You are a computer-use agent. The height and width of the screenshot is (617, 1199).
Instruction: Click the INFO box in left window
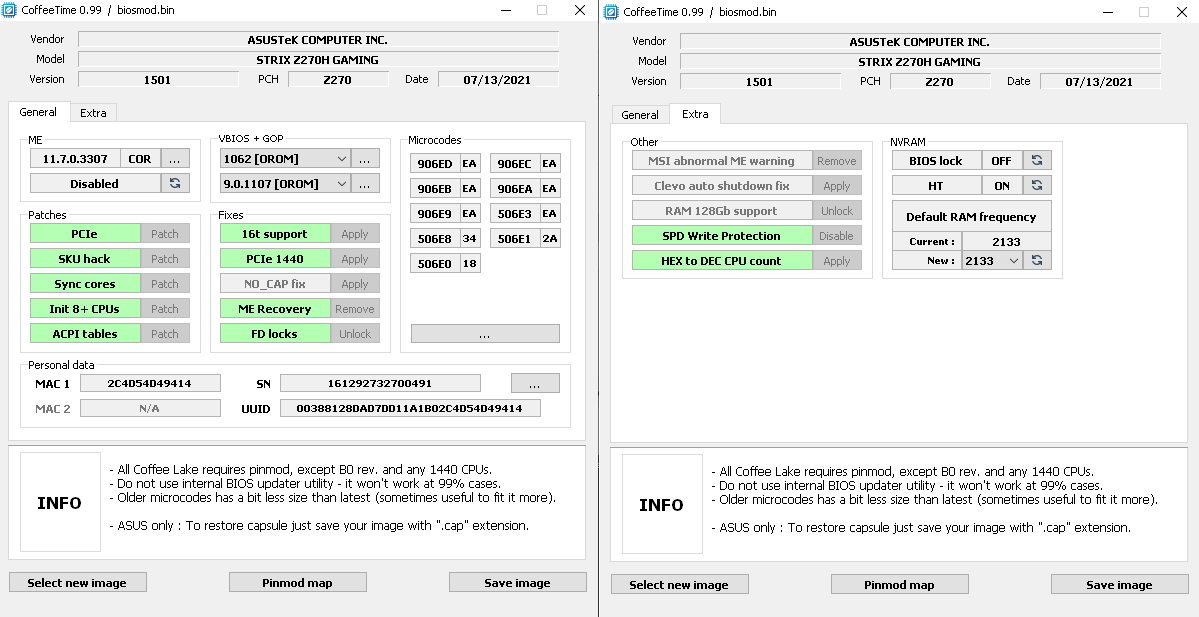click(x=60, y=502)
